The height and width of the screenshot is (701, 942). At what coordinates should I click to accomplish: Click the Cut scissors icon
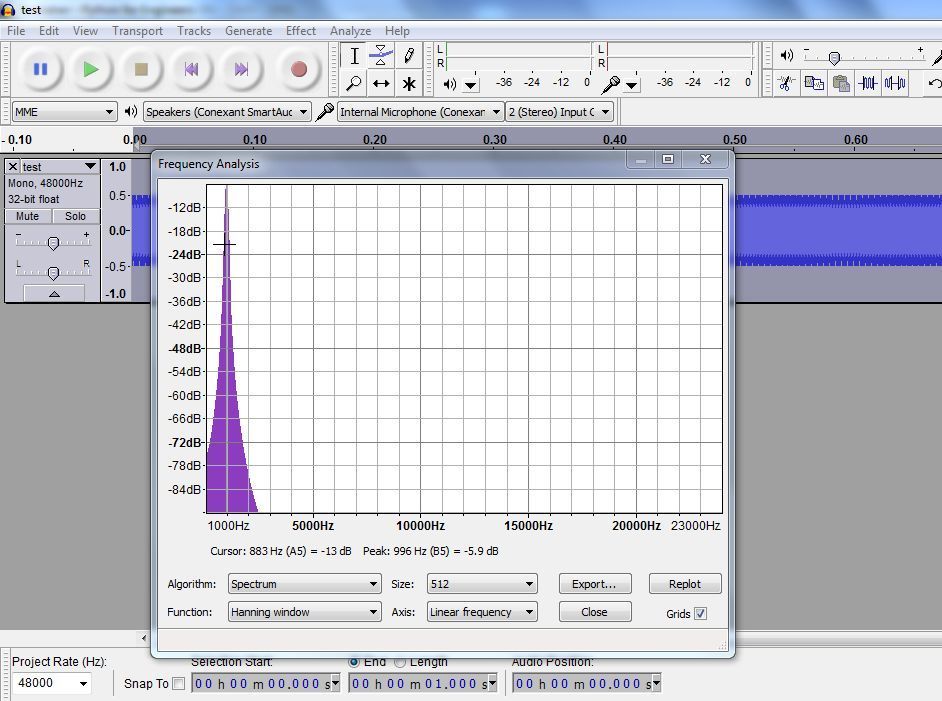[785, 83]
